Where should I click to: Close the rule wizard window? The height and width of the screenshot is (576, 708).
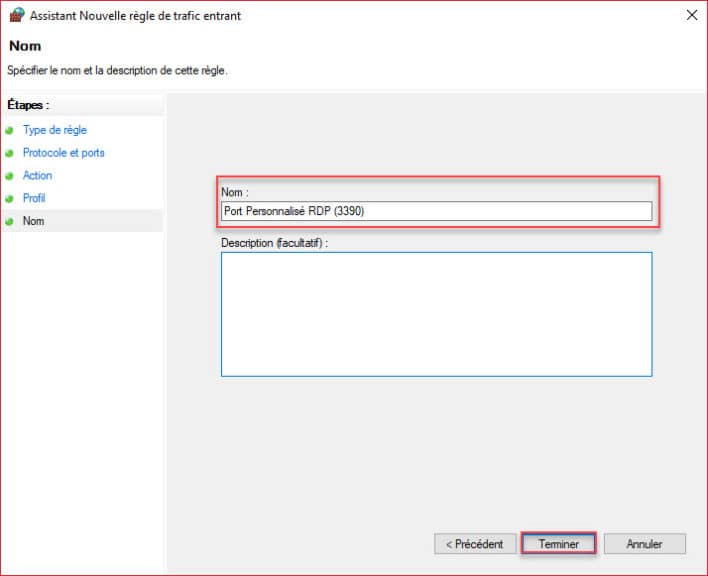pos(692,15)
